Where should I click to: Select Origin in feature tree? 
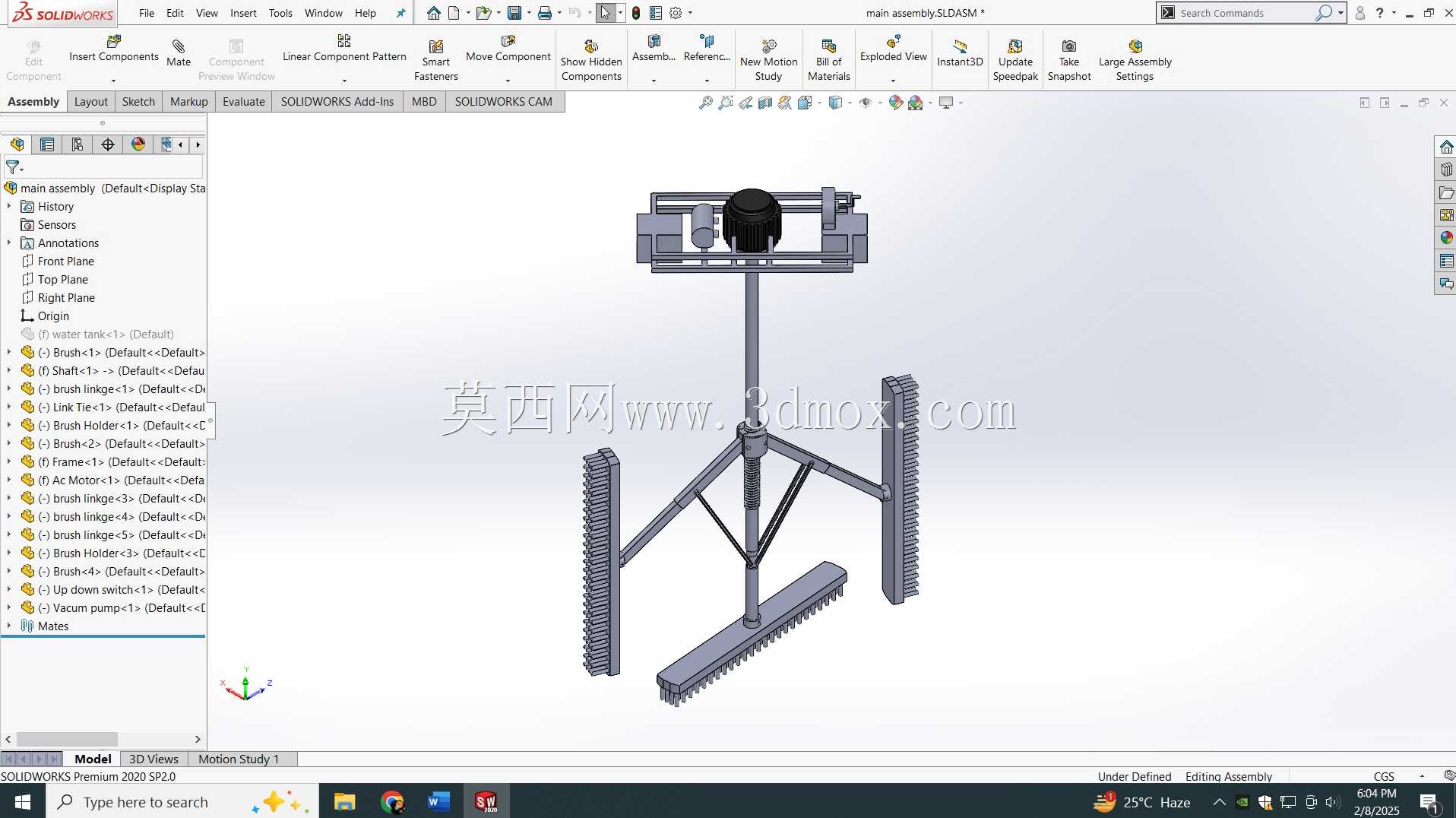tap(53, 316)
